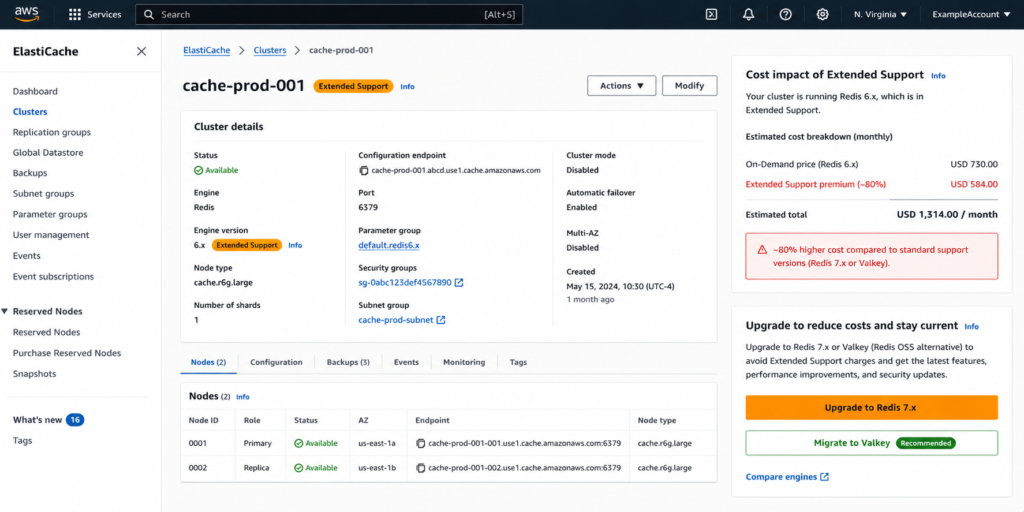The image size is (1024, 512).
Task: Click Migrate to Valkey button
Action: [871, 443]
